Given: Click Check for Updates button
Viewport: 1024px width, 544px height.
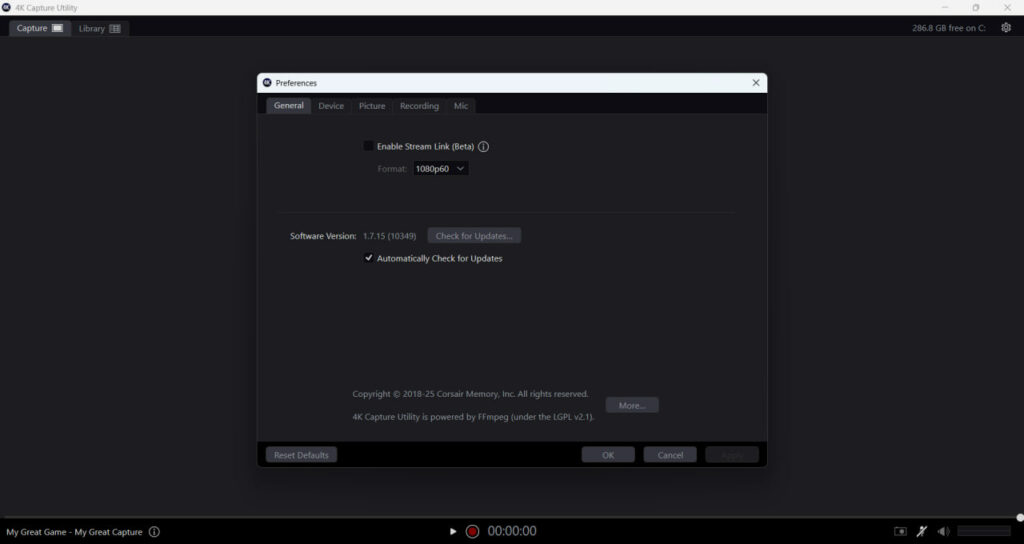Looking at the screenshot, I should point(474,236).
